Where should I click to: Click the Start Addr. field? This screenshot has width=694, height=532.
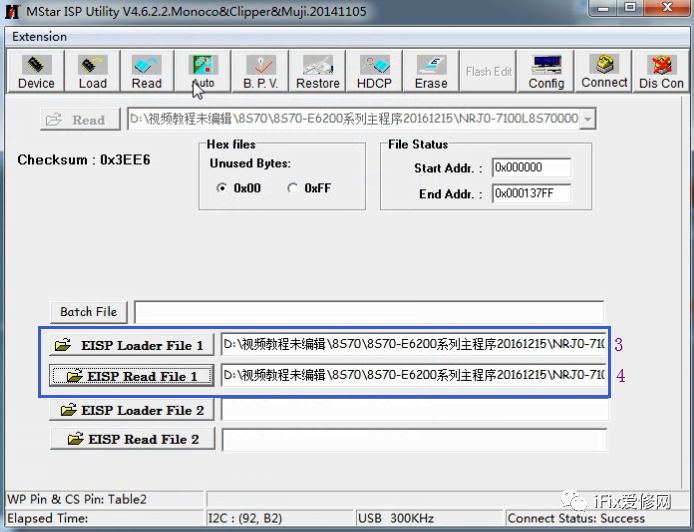tap(531, 167)
